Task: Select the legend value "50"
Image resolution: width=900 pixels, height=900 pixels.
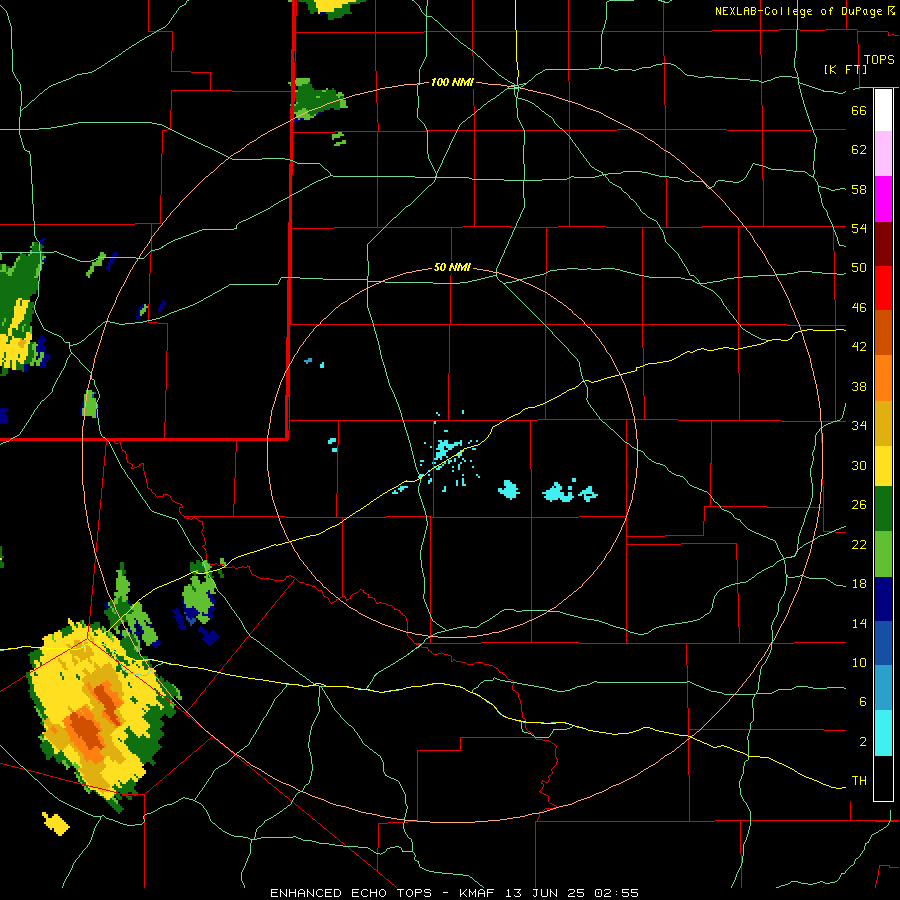Action: [859, 267]
